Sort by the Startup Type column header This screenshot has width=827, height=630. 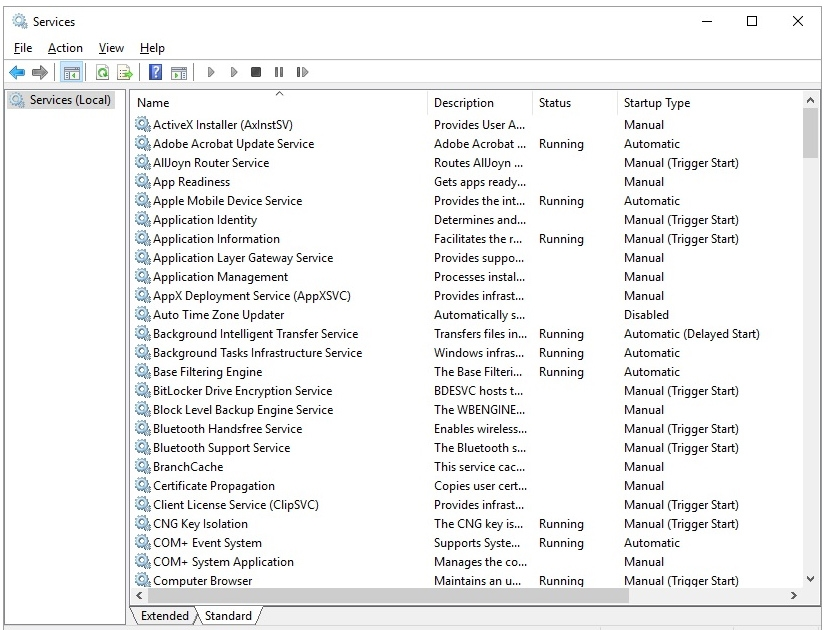[x=709, y=102]
